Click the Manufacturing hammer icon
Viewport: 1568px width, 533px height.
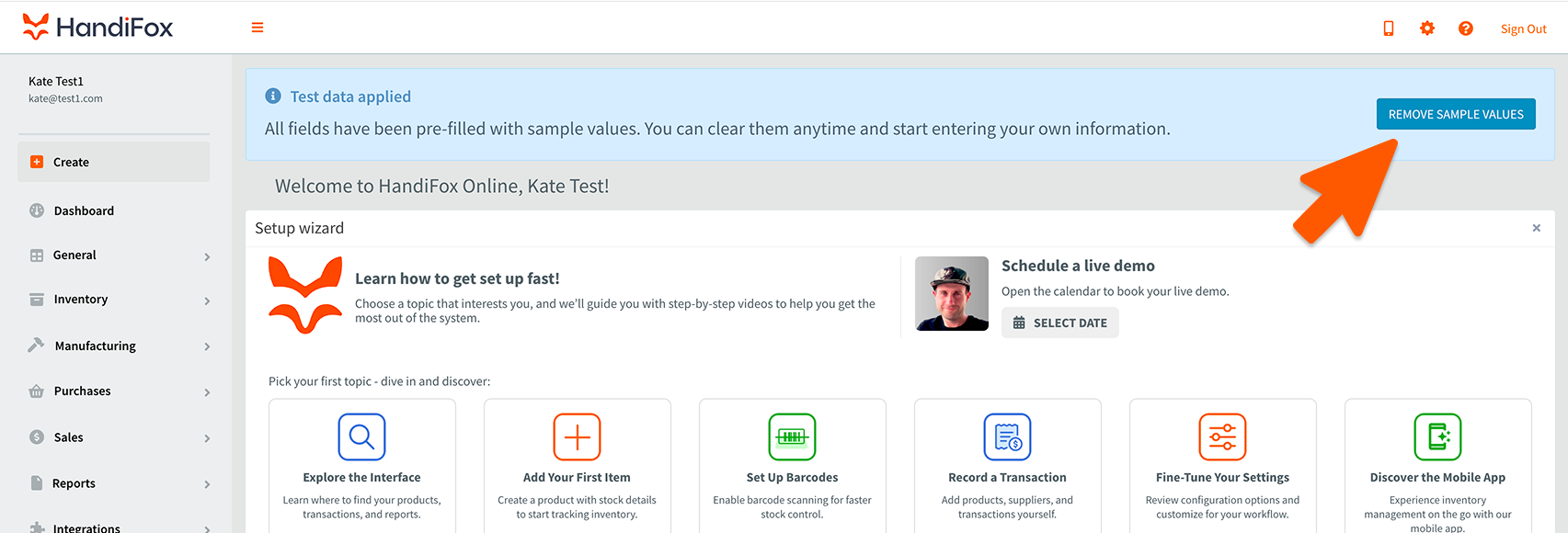pyautogui.click(x=36, y=345)
